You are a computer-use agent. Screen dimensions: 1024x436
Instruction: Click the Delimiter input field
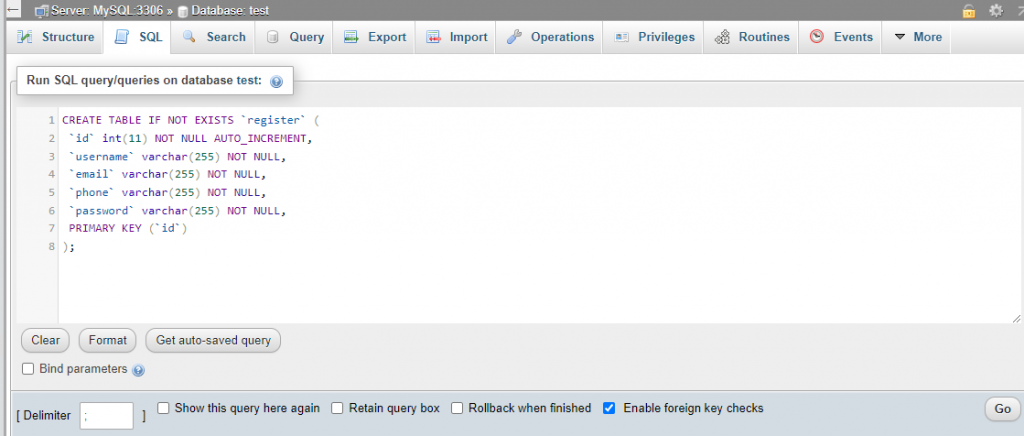pos(106,415)
